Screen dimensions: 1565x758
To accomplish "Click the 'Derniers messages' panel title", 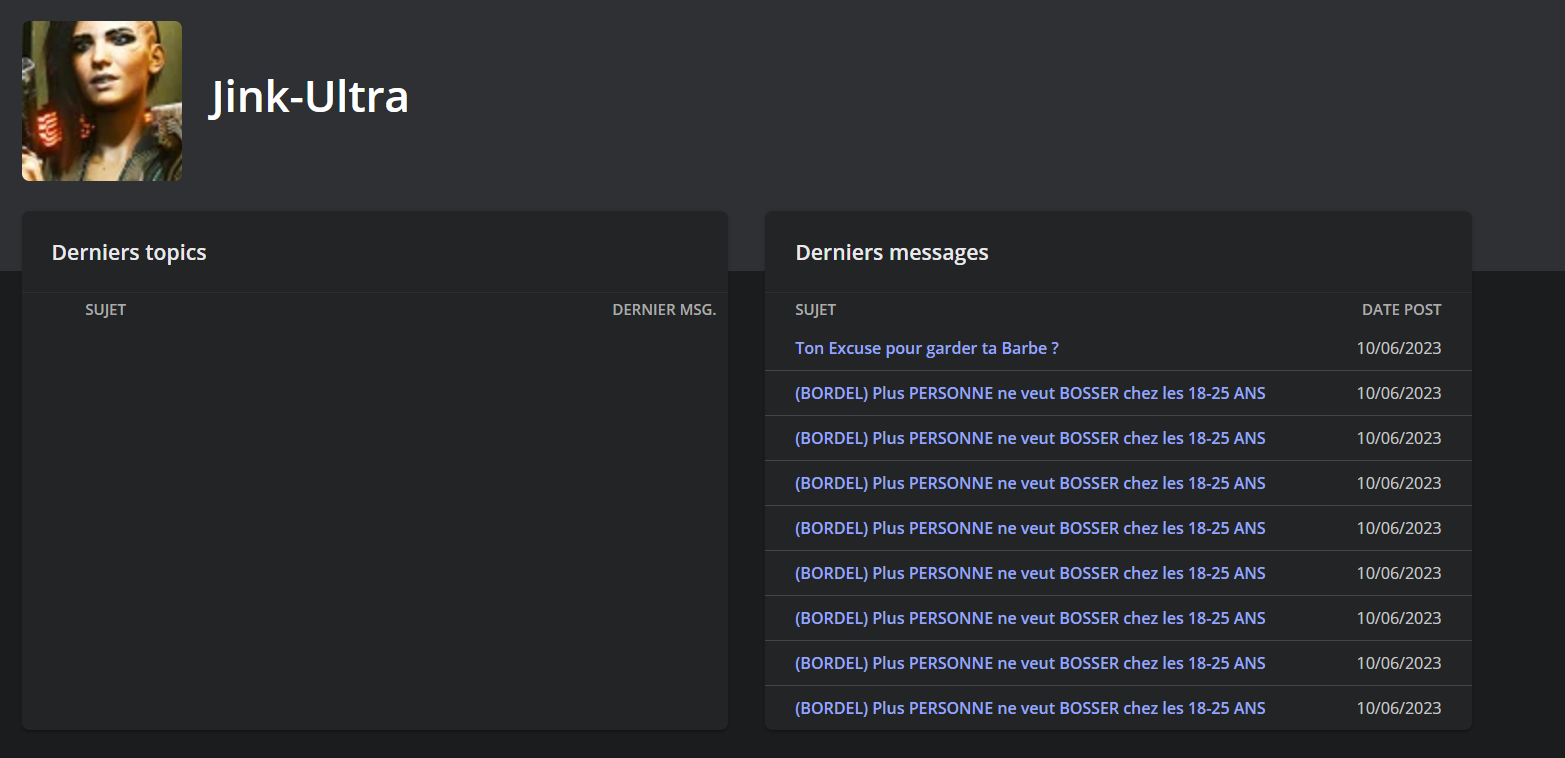I will (891, 252).
